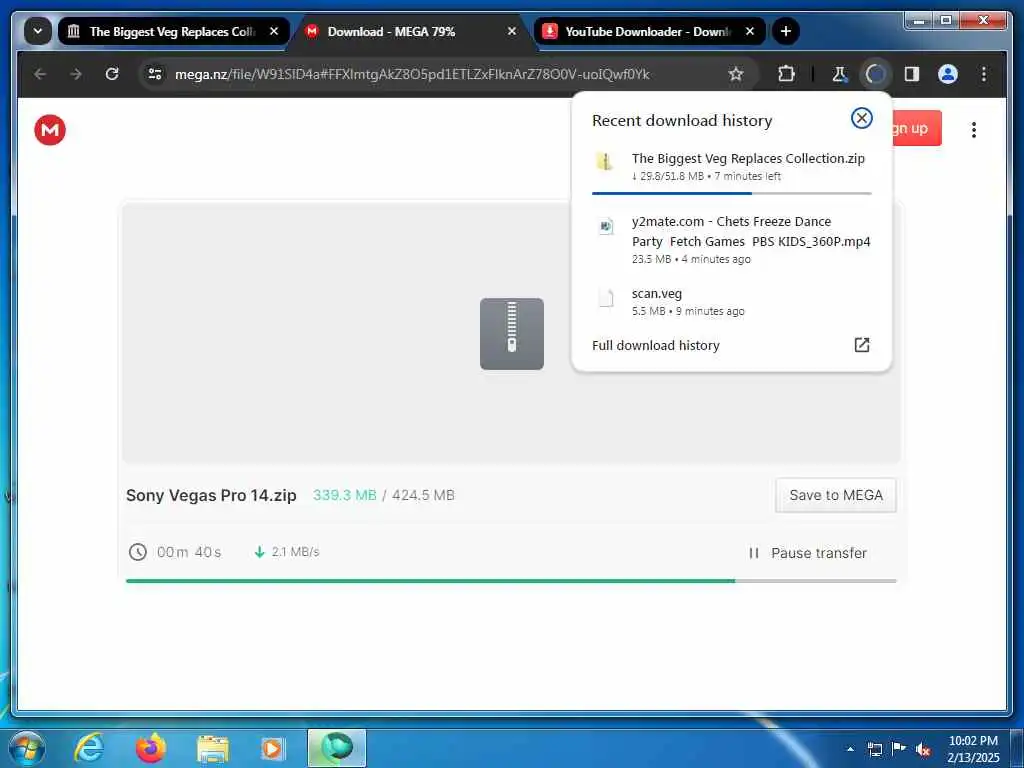Open the scan.veg downloaded file
The image size is (1024, 768).
point(731,302)
